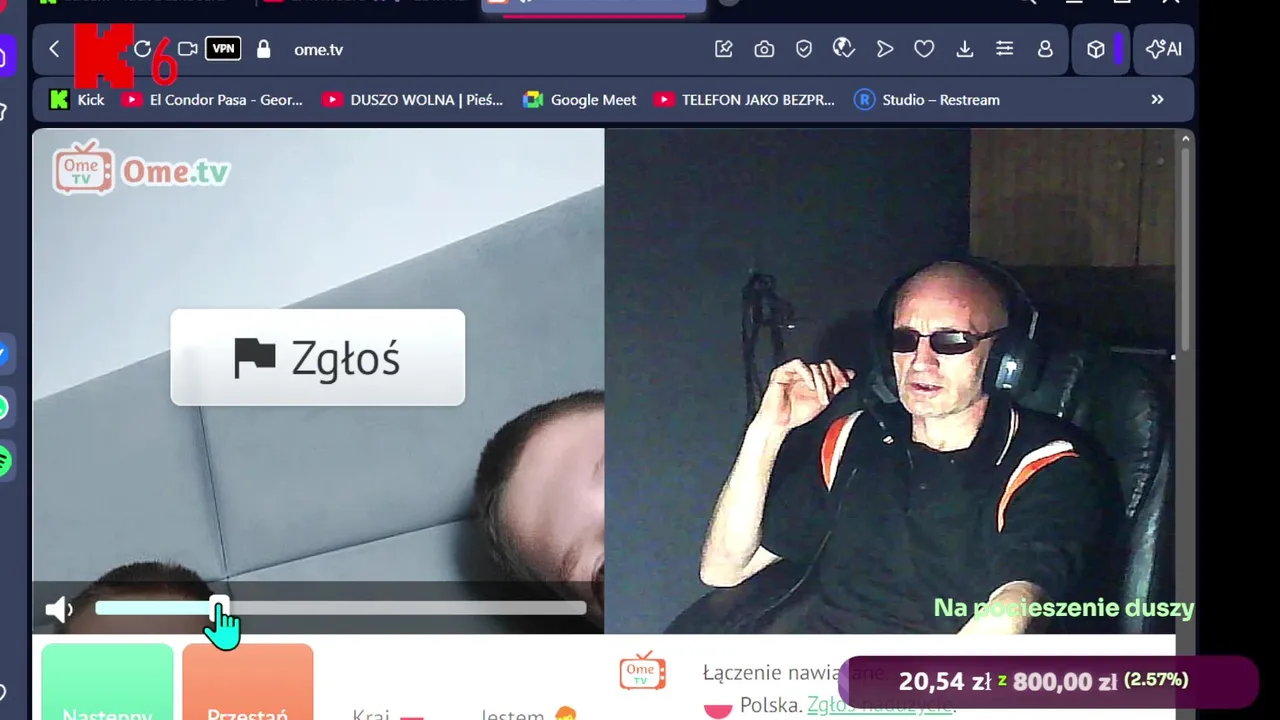
Task: Click the scrollbar up arrow
Action: [1186, 139]
